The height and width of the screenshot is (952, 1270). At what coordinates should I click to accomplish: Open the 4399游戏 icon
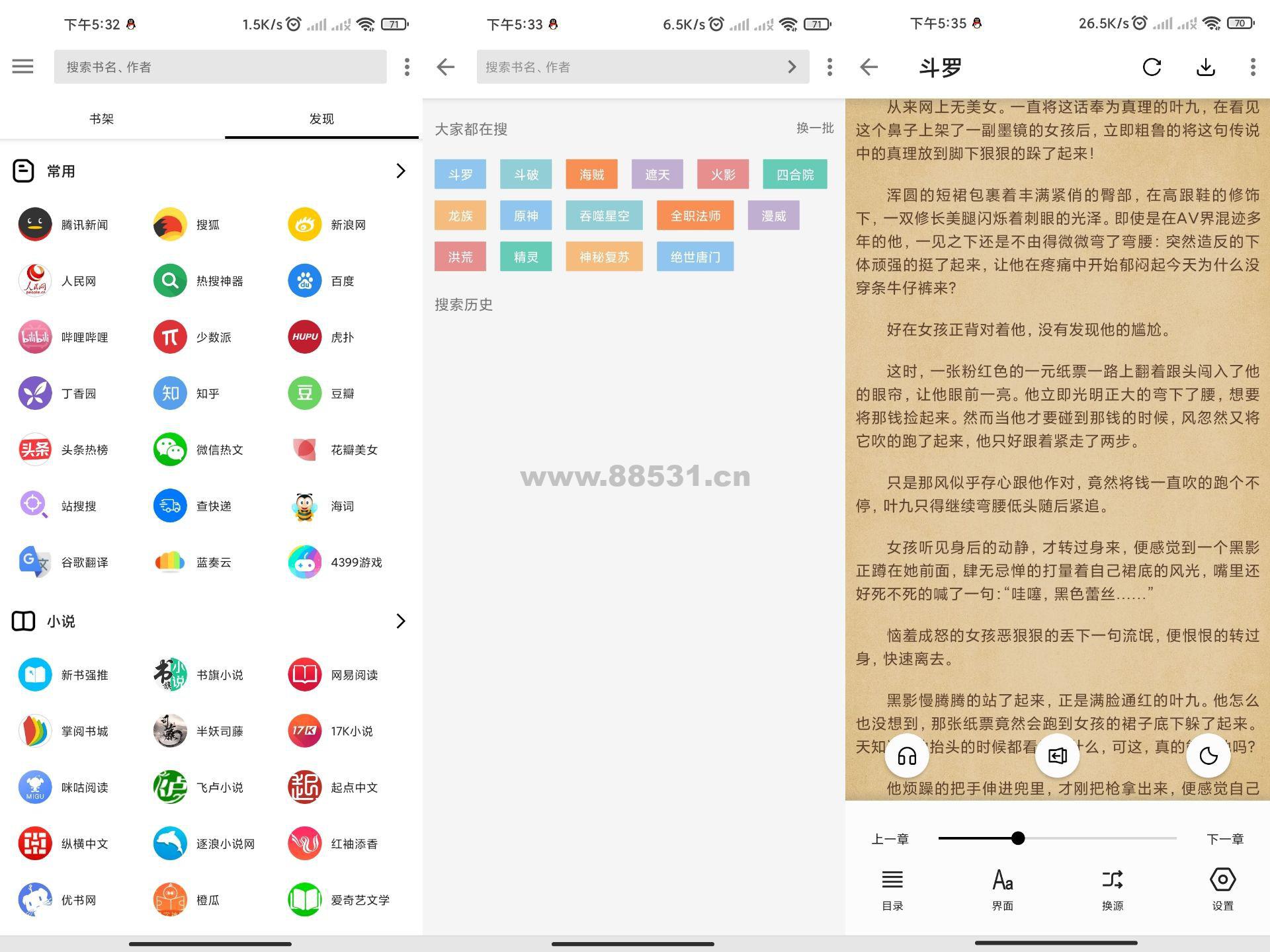305,562
